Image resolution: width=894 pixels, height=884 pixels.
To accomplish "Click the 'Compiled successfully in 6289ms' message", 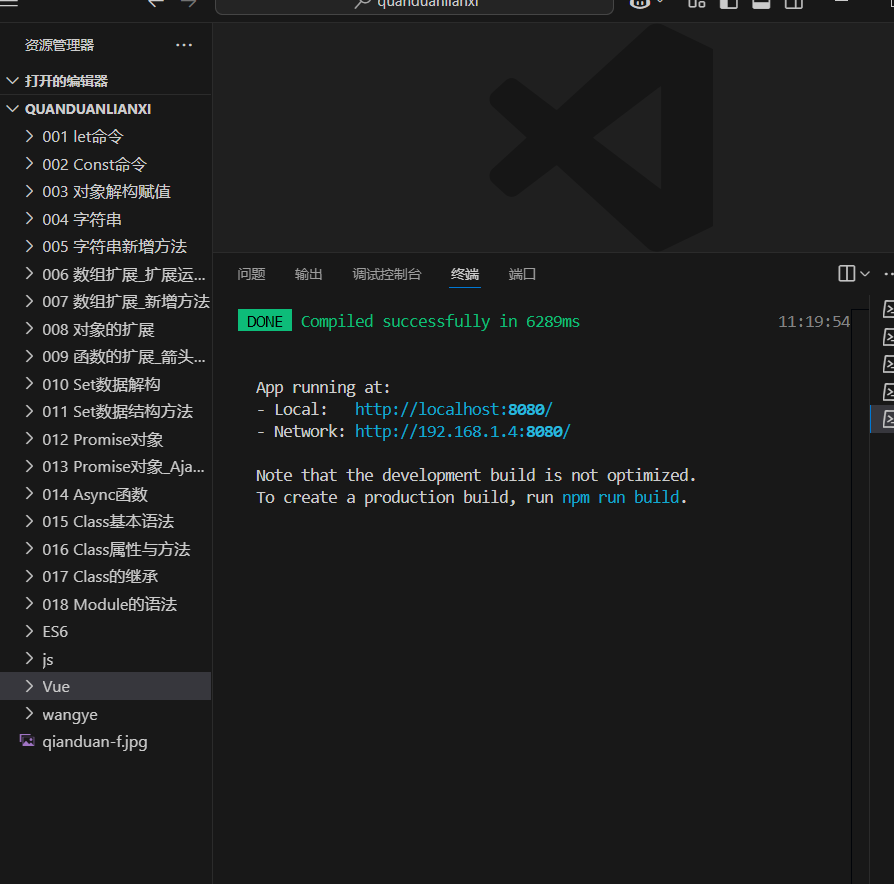I will point(440,322).
